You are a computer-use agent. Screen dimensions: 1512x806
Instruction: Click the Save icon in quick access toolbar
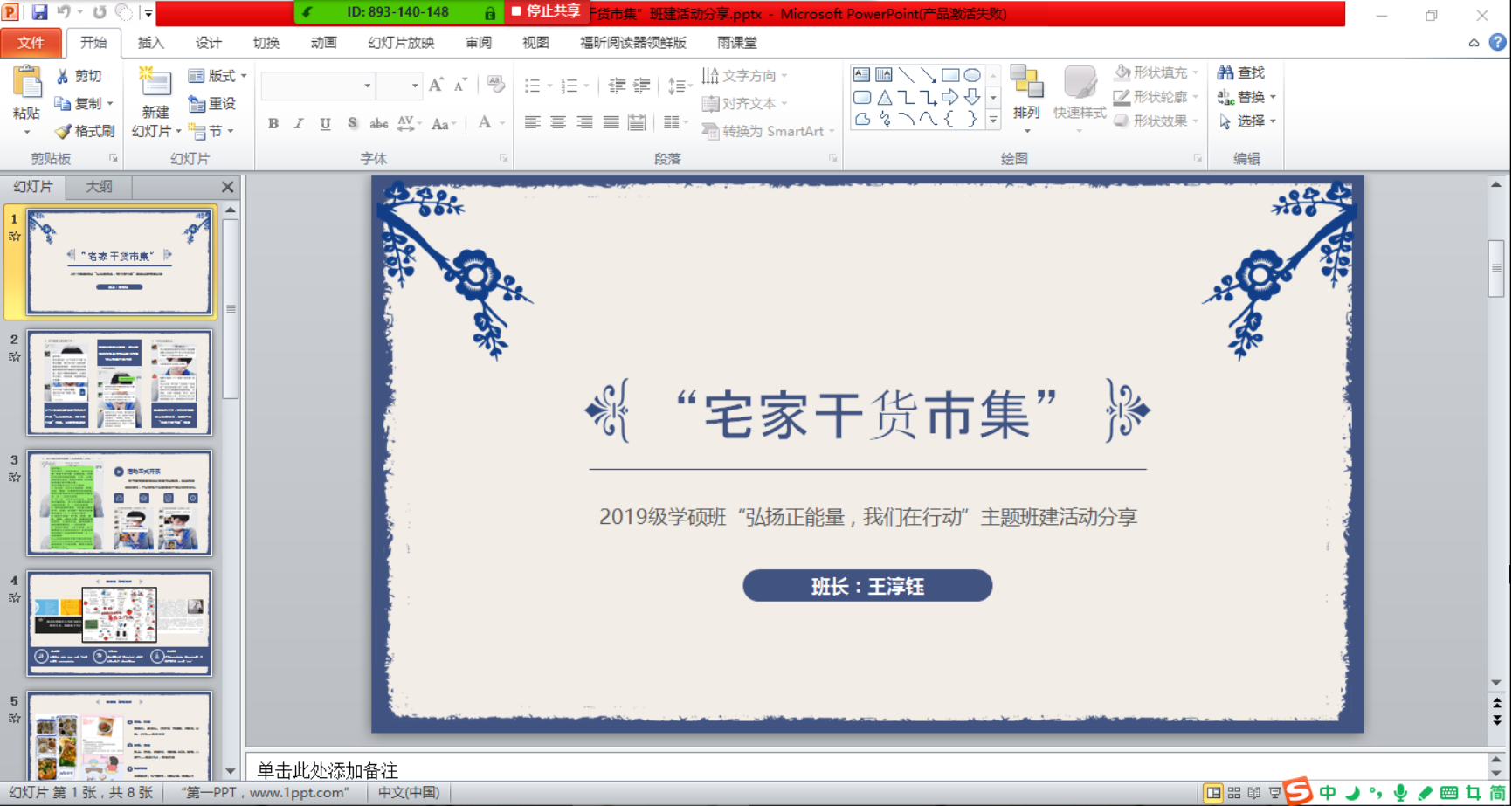[x=39, y=13]
